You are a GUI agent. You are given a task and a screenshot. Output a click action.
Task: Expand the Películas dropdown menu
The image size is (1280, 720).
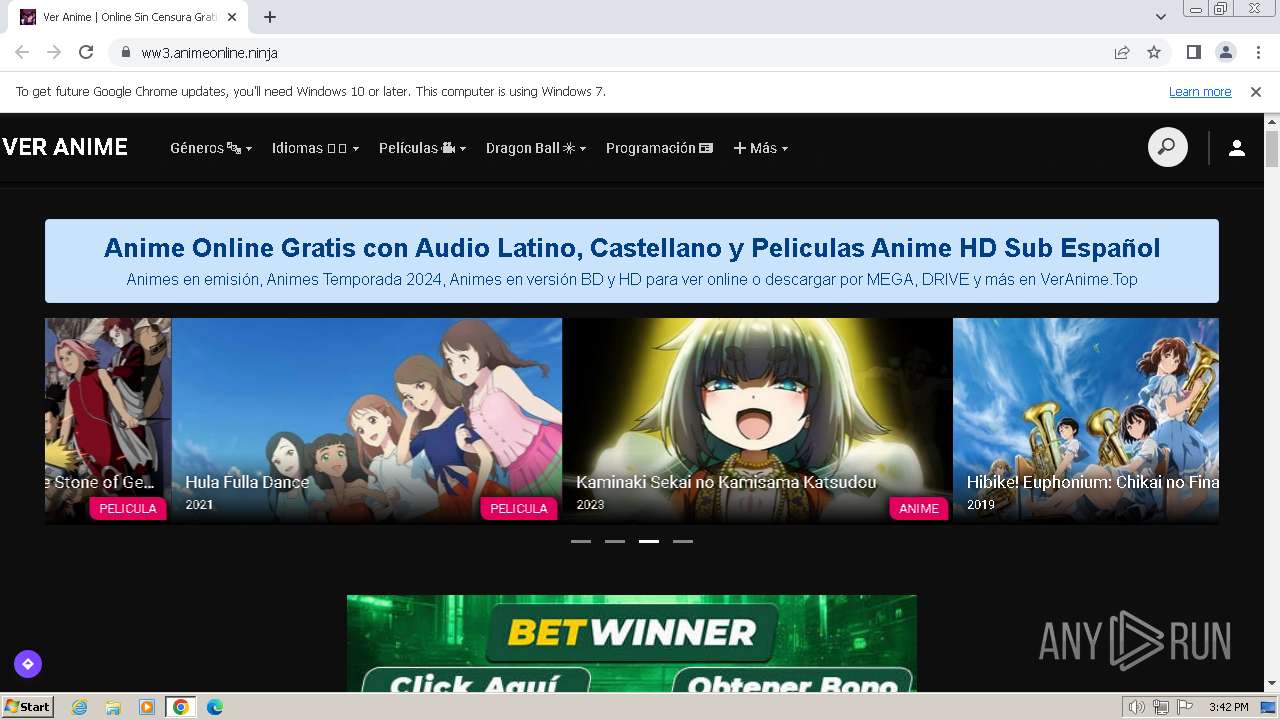coord(422,148)
